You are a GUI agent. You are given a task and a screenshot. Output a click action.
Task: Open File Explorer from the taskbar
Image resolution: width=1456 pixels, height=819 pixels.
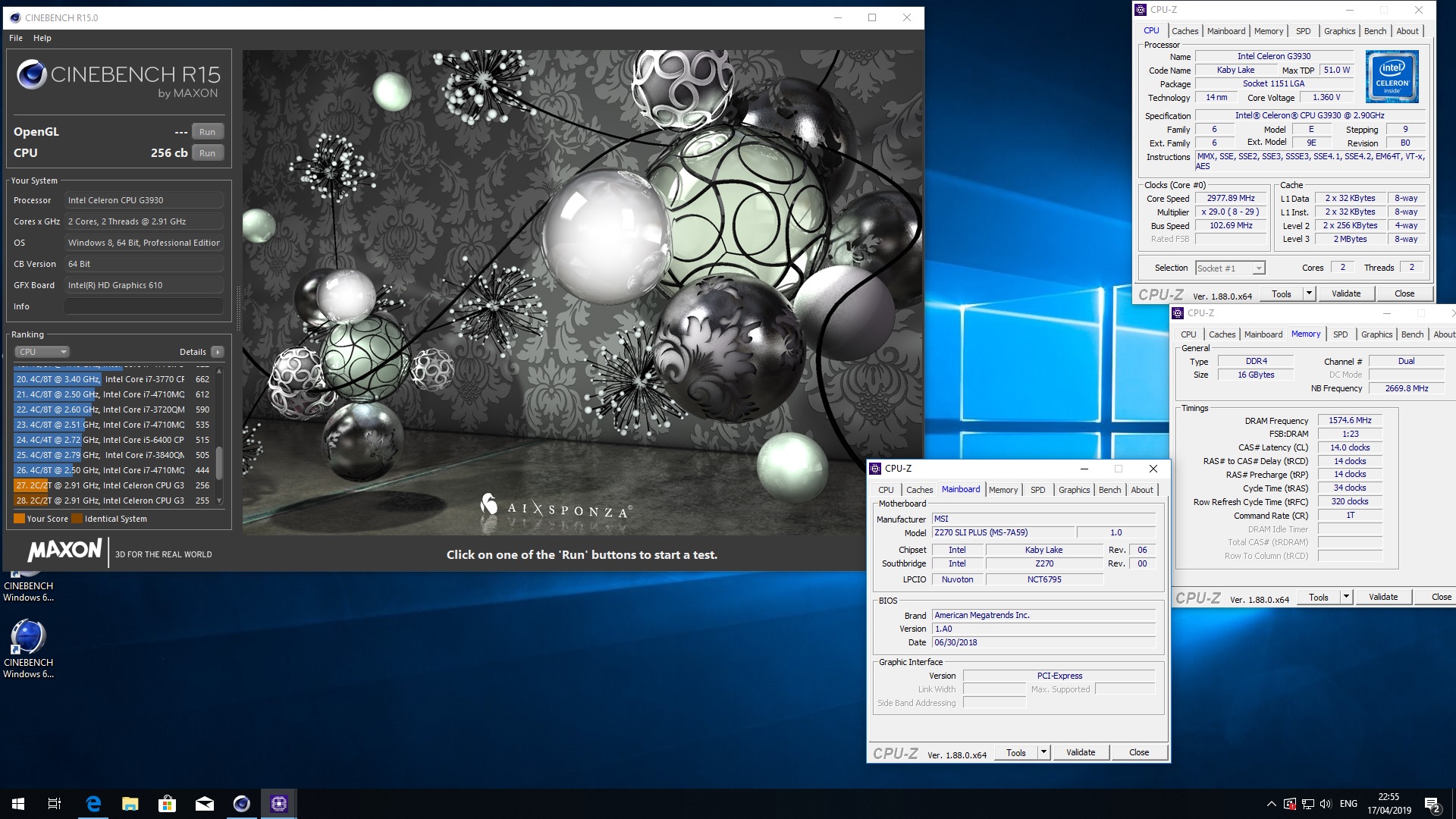(x=130, y=804)
